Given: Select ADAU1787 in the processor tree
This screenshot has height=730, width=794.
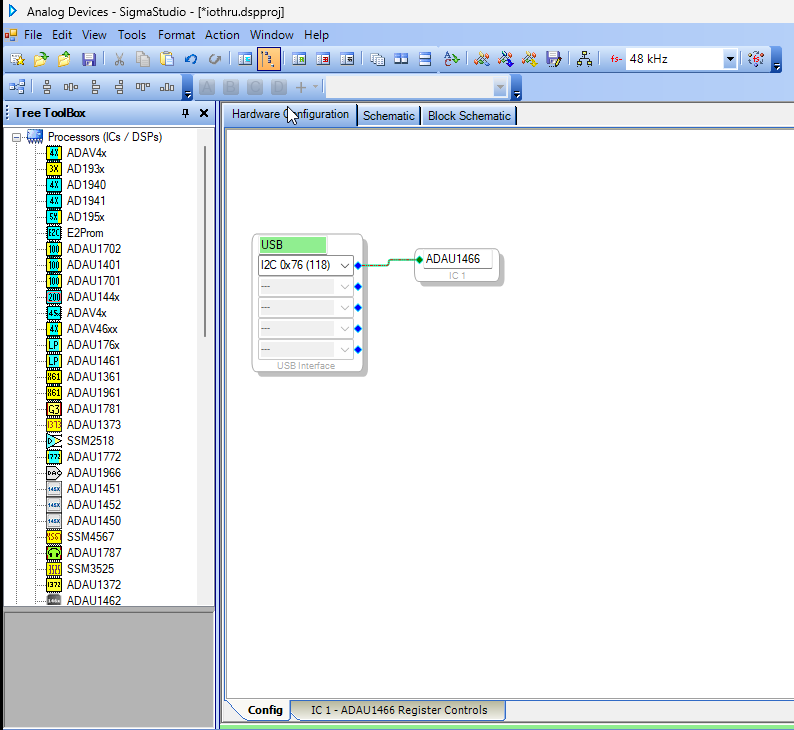Looking at the screenshot, I should 94,553.
